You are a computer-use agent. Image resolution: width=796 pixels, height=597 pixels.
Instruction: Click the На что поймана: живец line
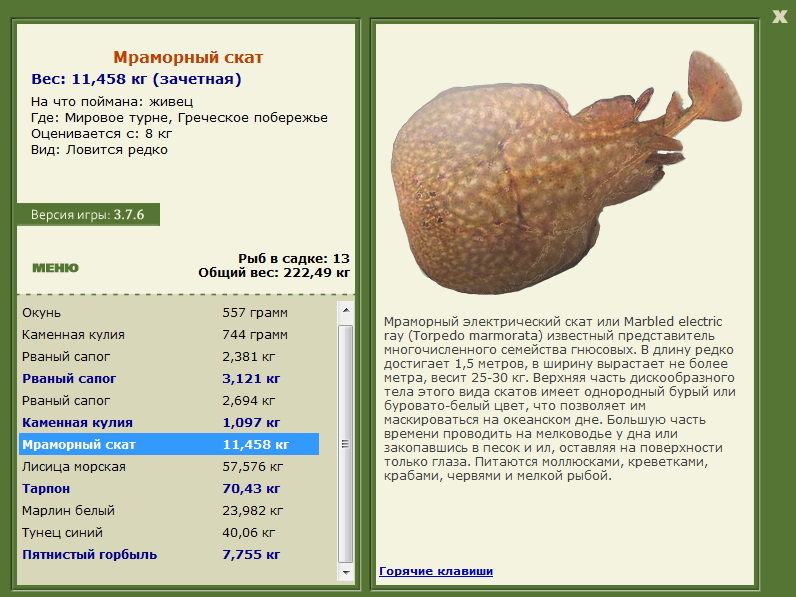112,102
